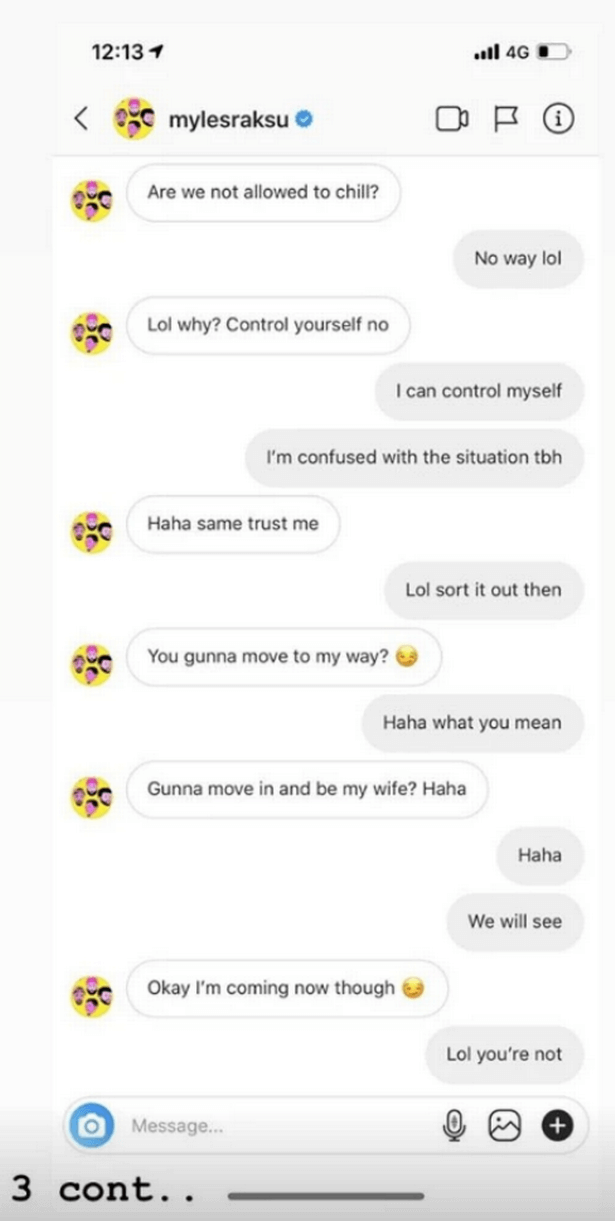Tap the microphone icon to record voice
The image size is (615, 1221).
coord(454,1126)
